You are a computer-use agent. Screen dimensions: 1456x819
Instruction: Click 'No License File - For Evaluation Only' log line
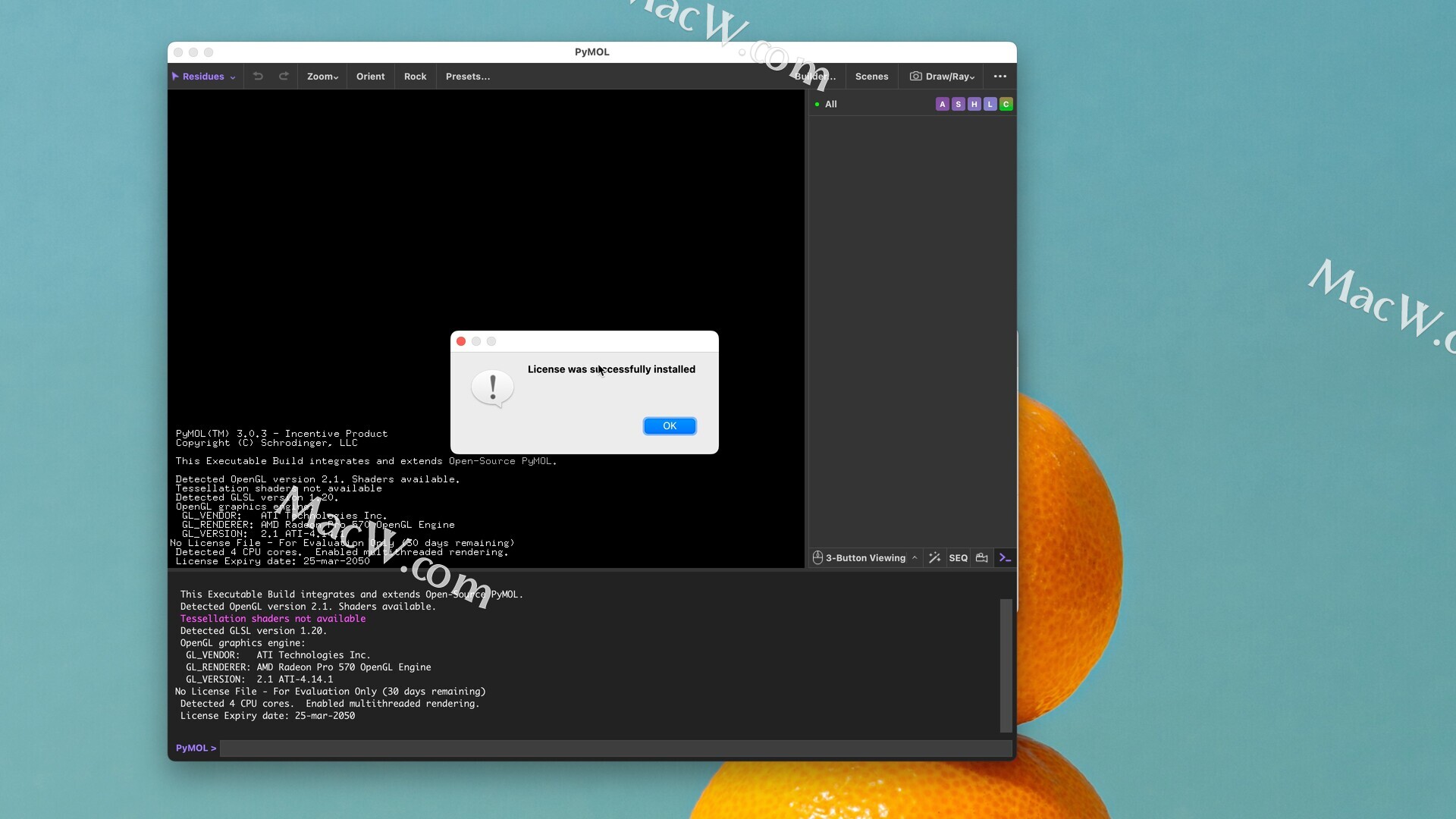331,692
